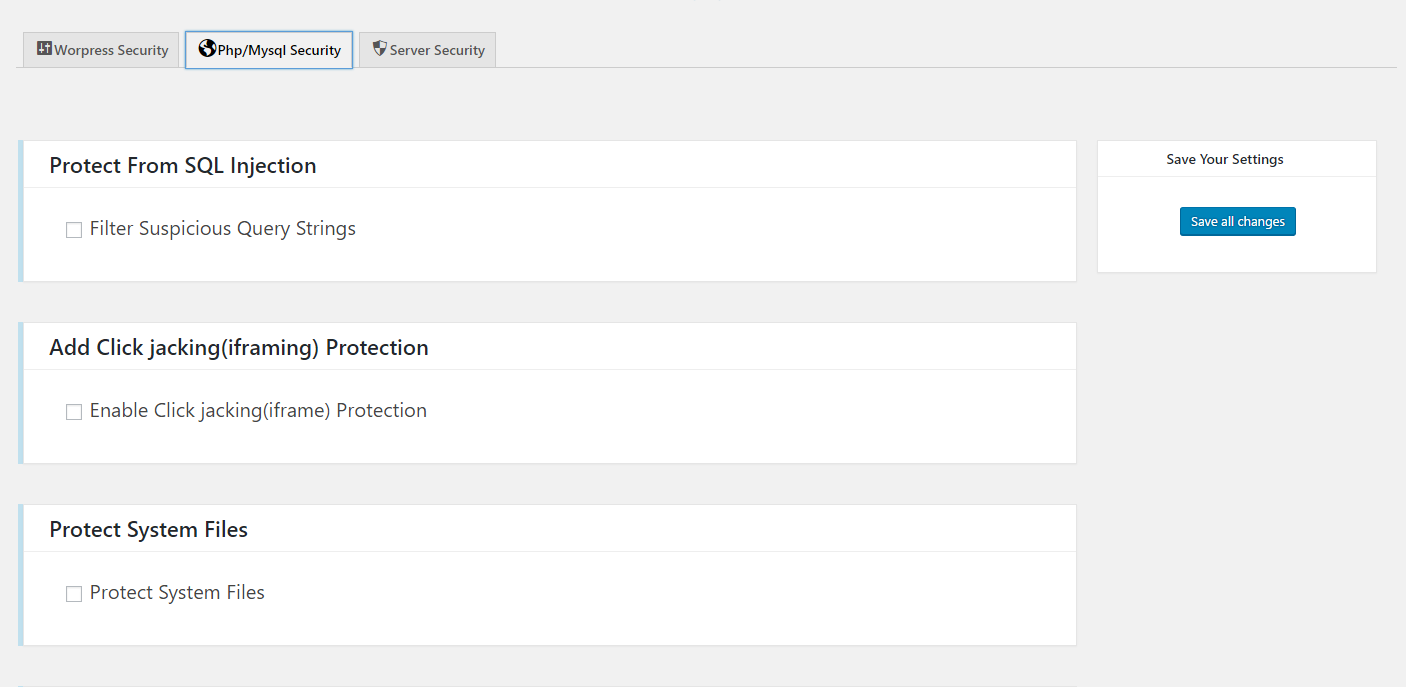Click the globe icon on Php/Mysql Security tab
The height and width of the screenshot is (687, 1406).
tap(207, 48)
